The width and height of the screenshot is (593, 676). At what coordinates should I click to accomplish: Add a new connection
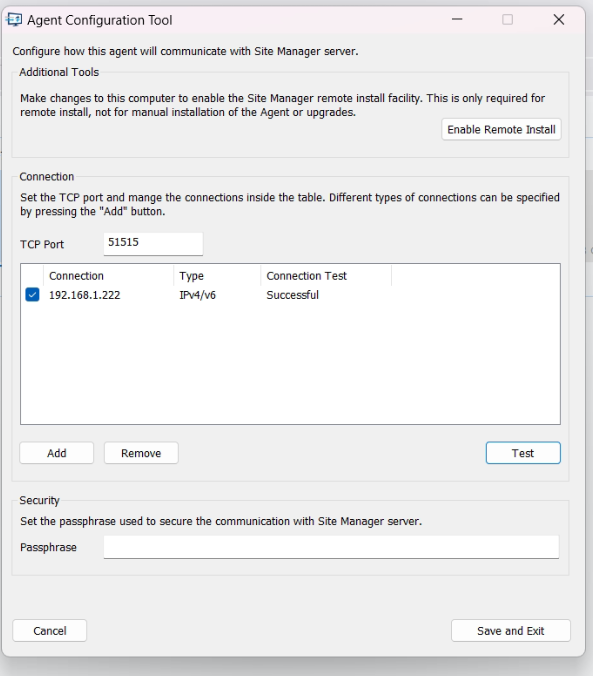point(56,453)
